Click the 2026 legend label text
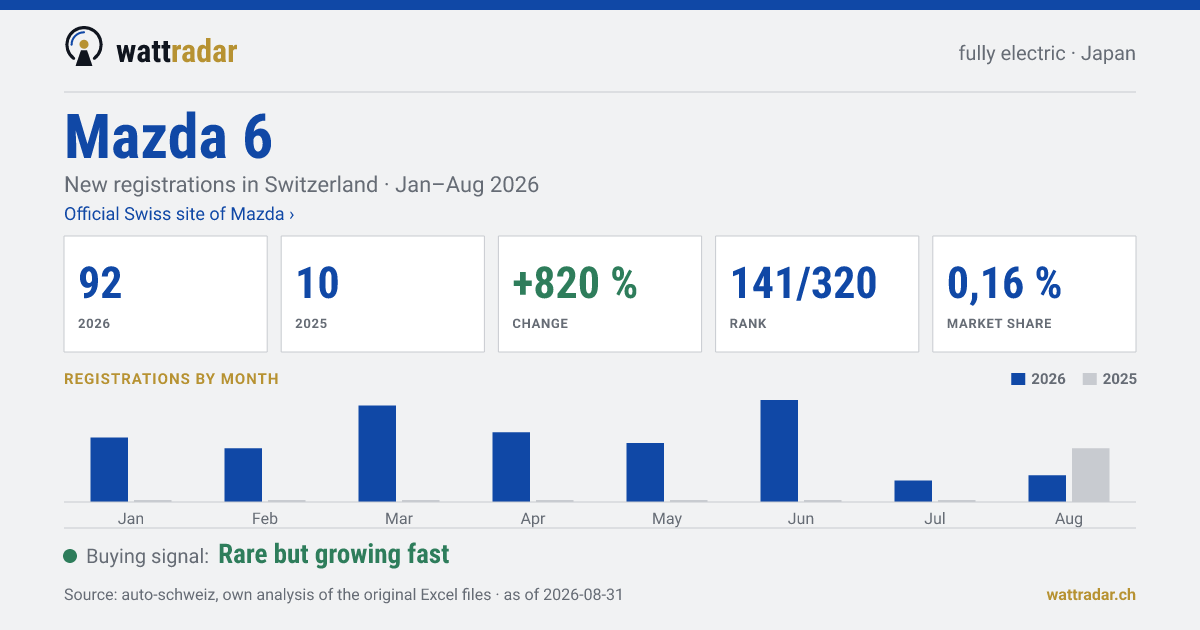Viewport: 1200px width, 630px height. point(1048,379)
